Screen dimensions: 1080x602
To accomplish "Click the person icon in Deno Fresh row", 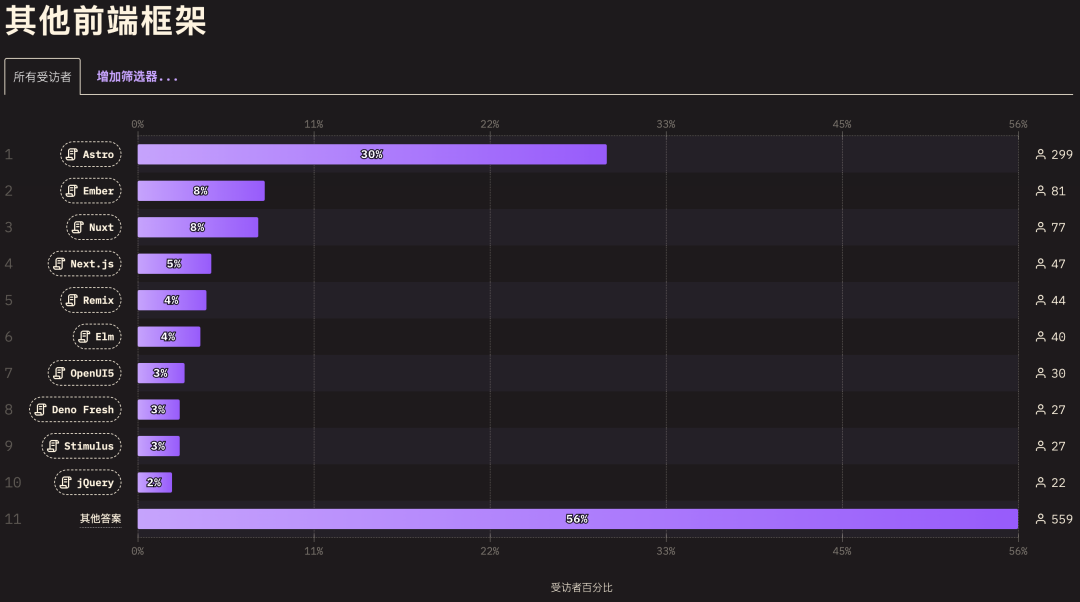I will pyautogui.click(x=1041, y=410).
